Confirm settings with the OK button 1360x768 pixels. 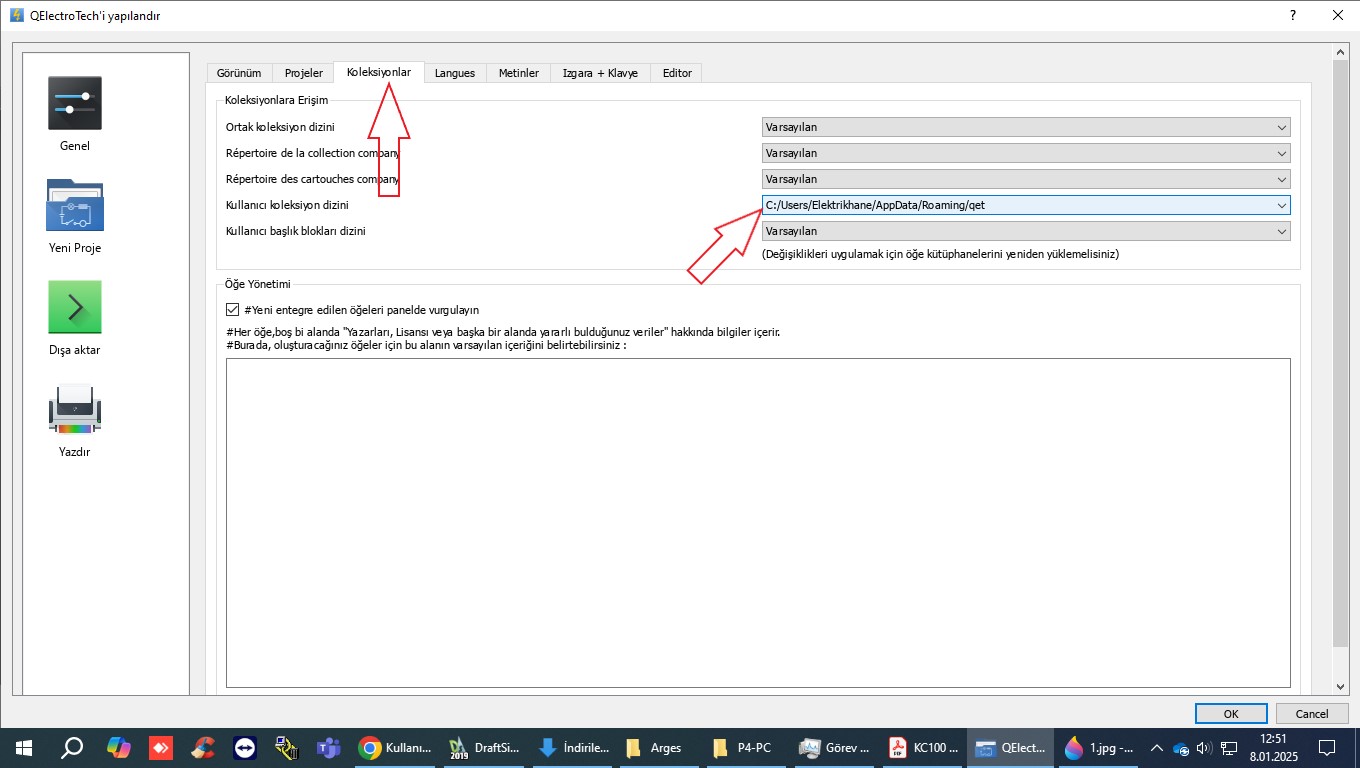[x=1231, y=713]
